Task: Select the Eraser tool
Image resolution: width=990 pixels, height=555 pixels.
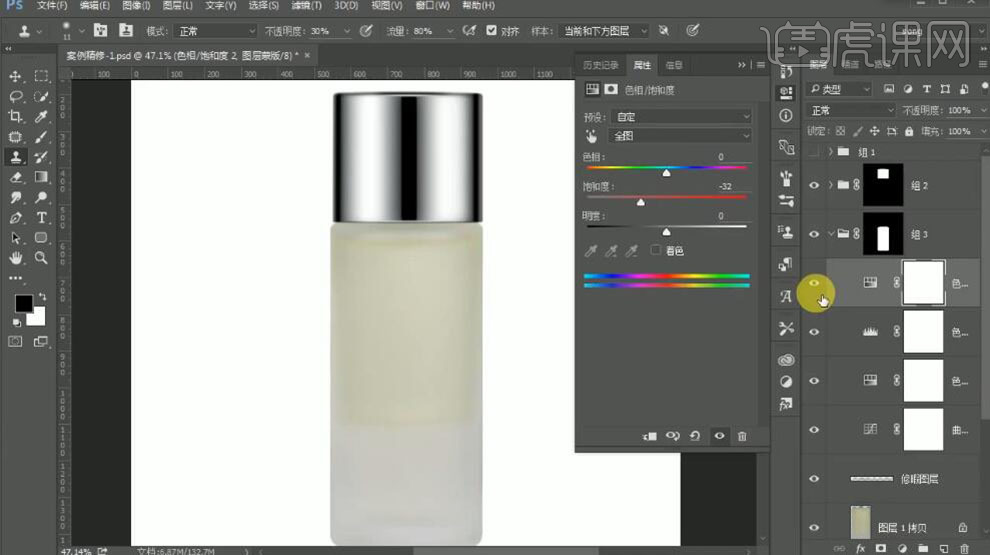Action: (15, 177)
